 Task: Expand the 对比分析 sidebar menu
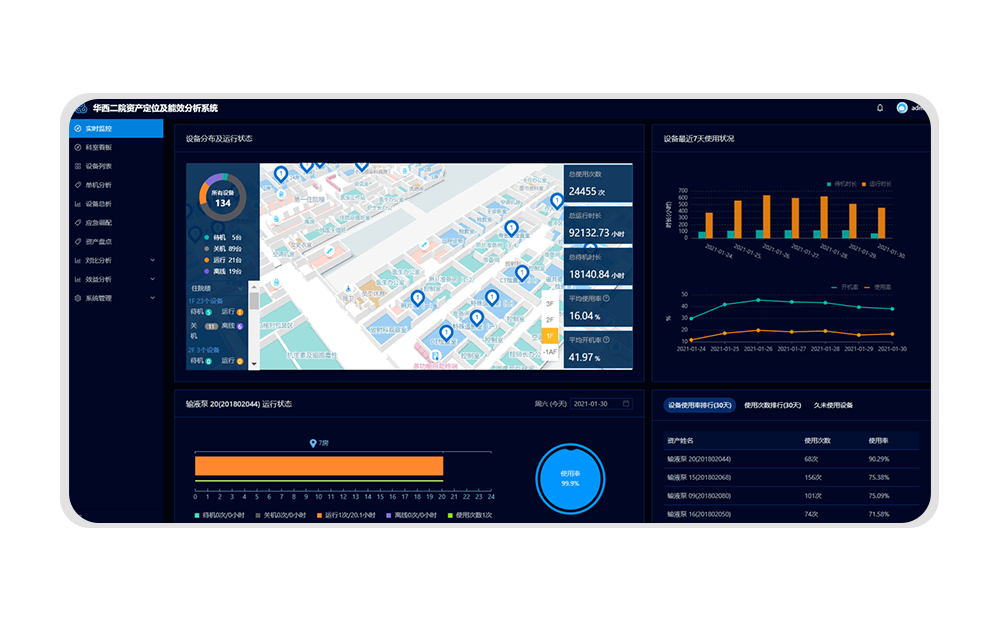[152, 260]
